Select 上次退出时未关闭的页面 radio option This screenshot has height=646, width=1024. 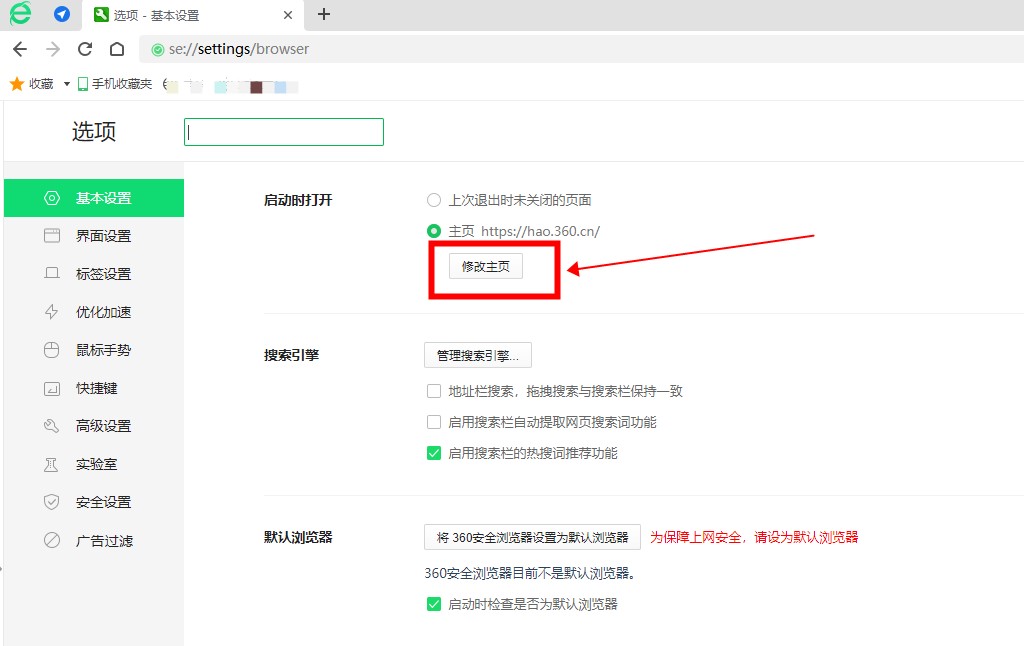[x=434, y=200]
